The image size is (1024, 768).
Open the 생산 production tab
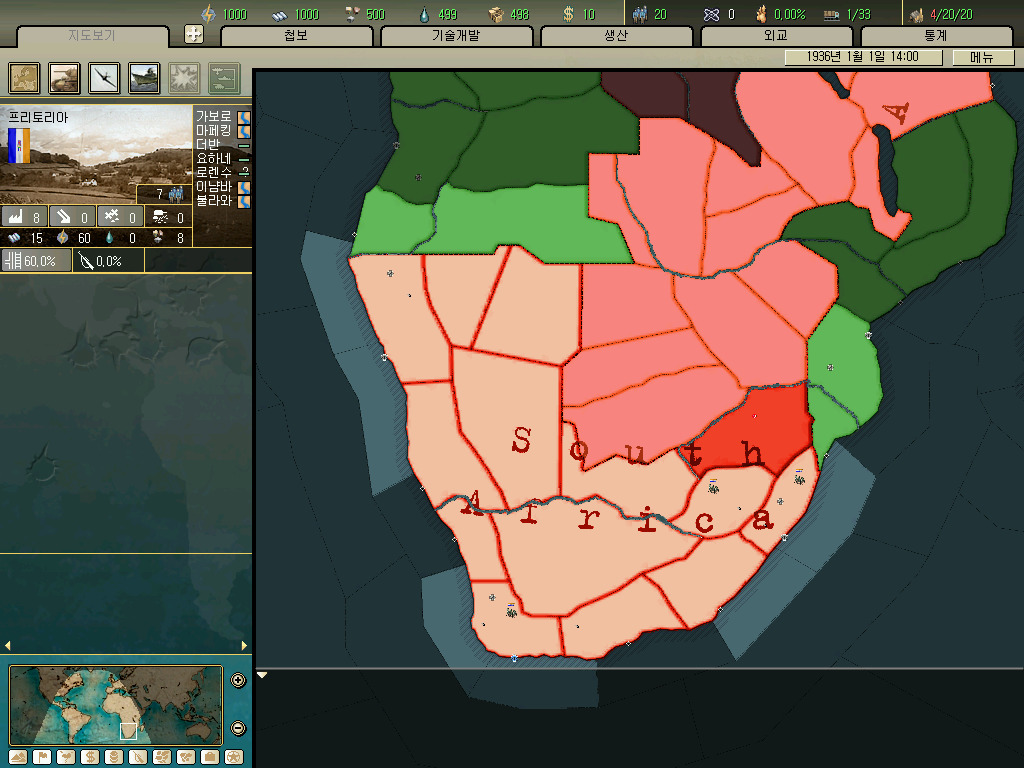tap(616, 36)
